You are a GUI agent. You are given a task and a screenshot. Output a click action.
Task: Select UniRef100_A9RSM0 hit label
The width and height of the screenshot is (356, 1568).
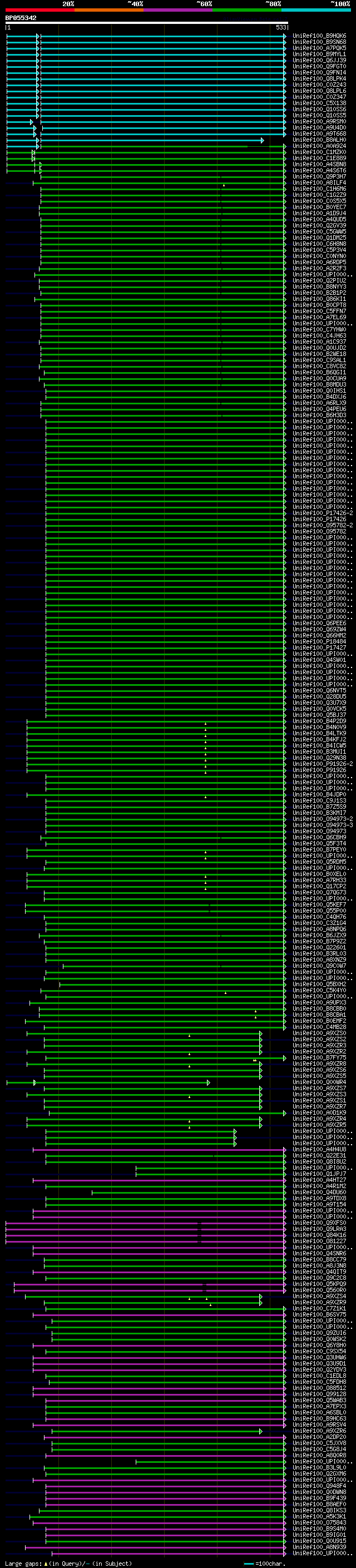[319, 121]
